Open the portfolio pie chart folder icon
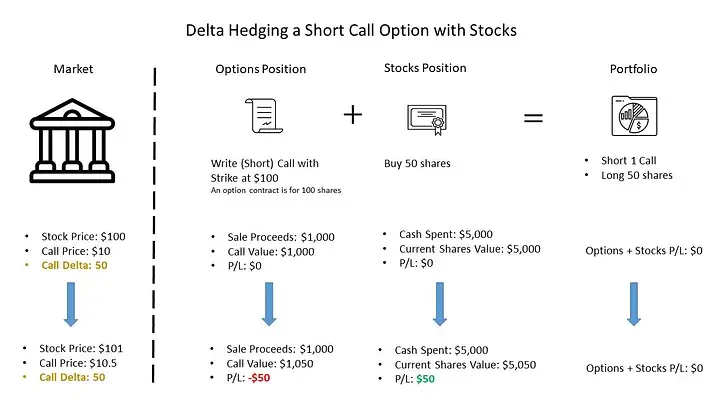The height and width of the screenshot is (405, 720). point(634,116)
